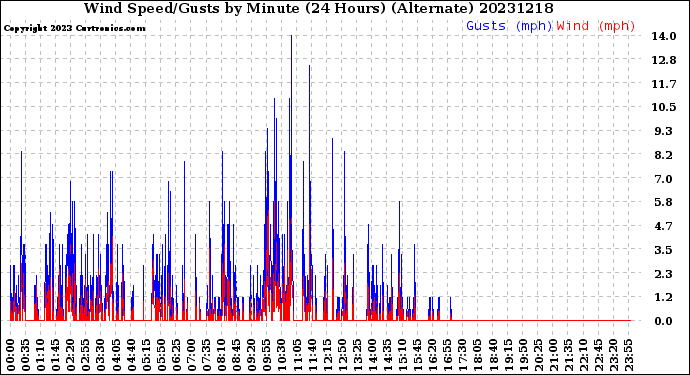Screen dimensions: 690x375
Task: Click the 07:35 time axis label
Action: (207, 355)
